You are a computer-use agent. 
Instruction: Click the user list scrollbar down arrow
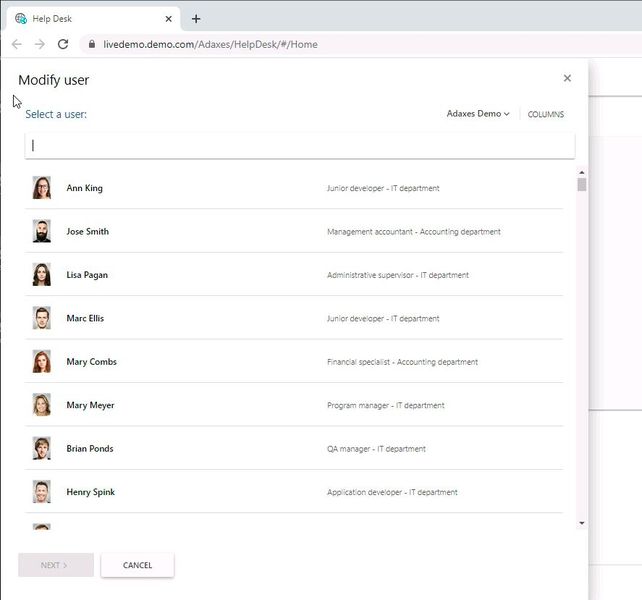(x=582, y=523)
